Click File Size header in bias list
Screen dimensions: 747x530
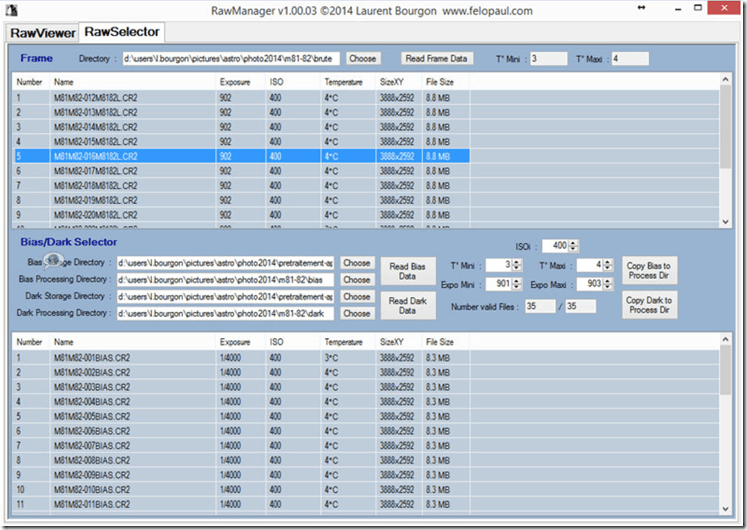point(445,342)
